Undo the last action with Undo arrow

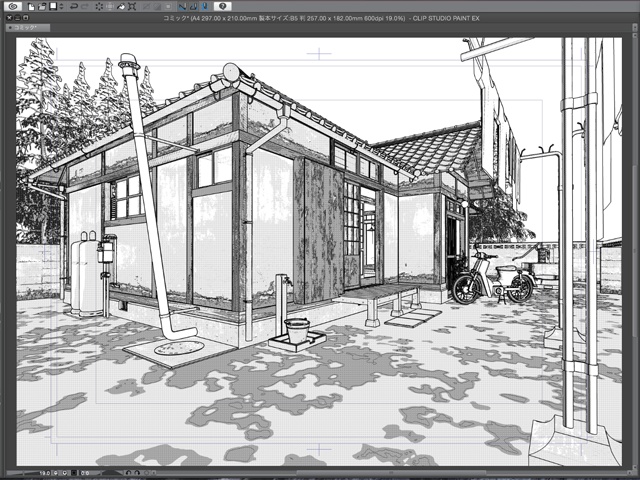click(x=74, y=6)
